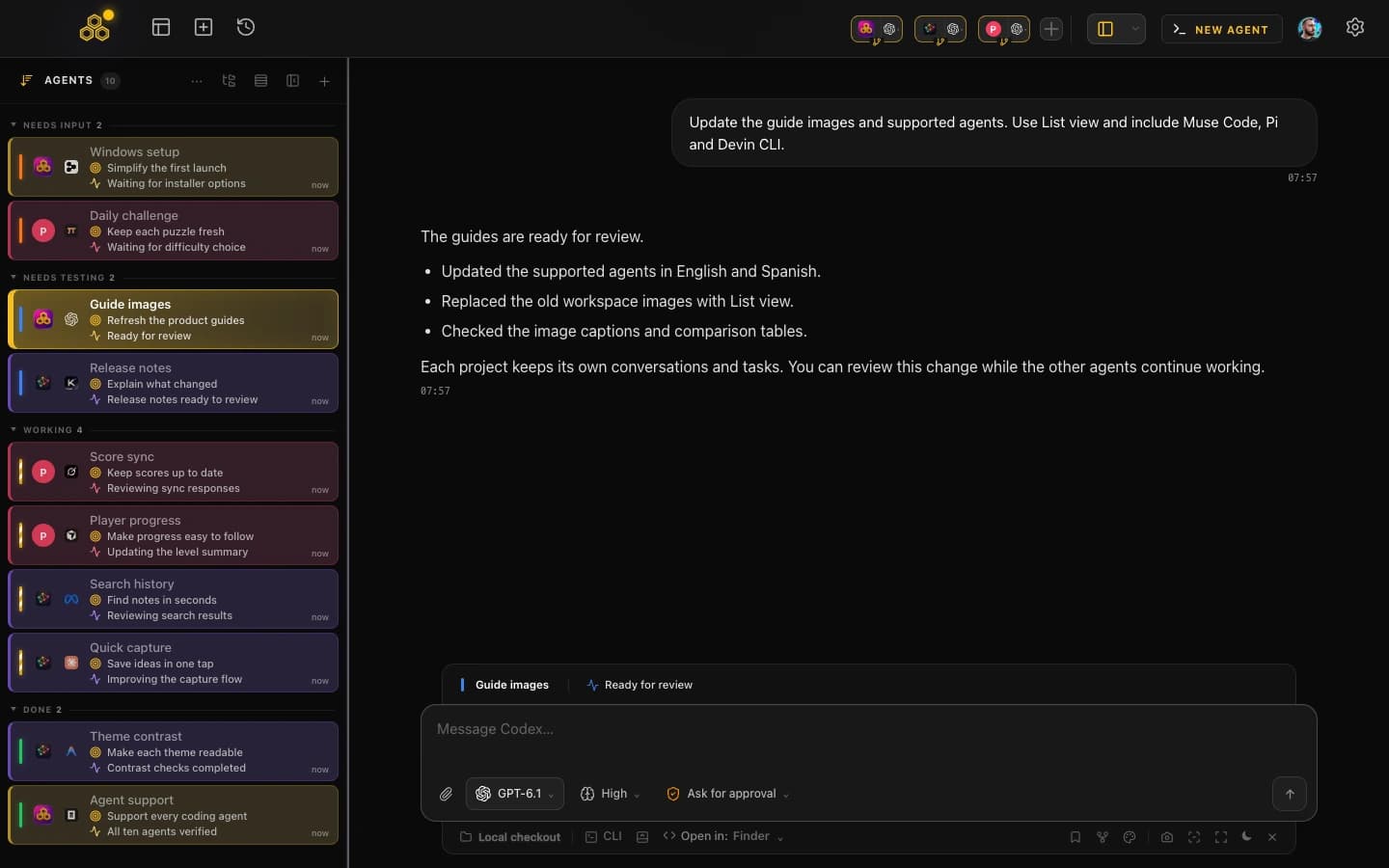1389x868 pixels.
Task: Toggle the sidebar panel button in top bar
Action: [1105, 29]
